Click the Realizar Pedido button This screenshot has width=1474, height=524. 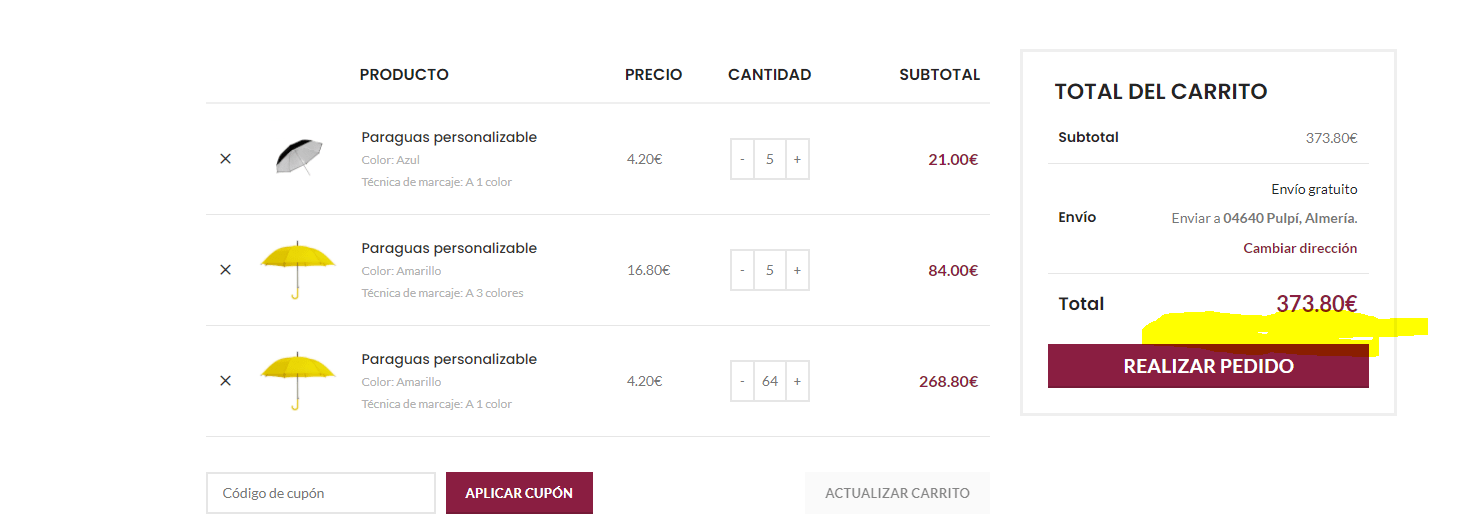[x=1208, y=366]
